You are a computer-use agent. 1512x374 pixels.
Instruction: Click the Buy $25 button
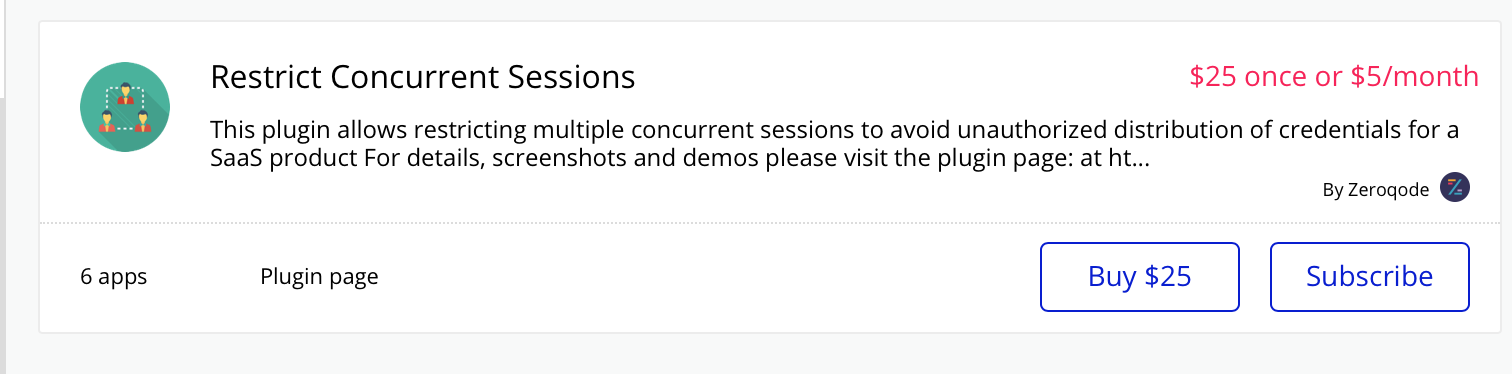click(x=1140, y=277)
